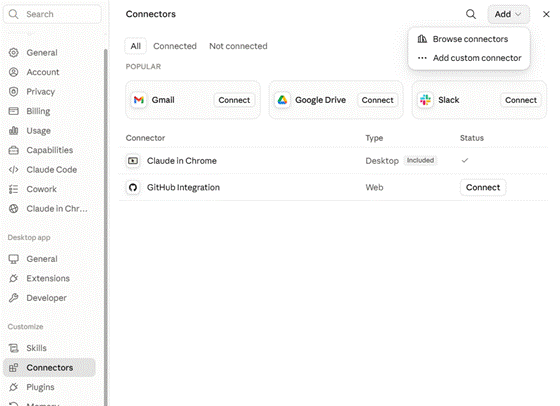Viewport: 560px width, 406px height.
Task: Click the Cowork checklist icon
Action: tap(14, 189)
